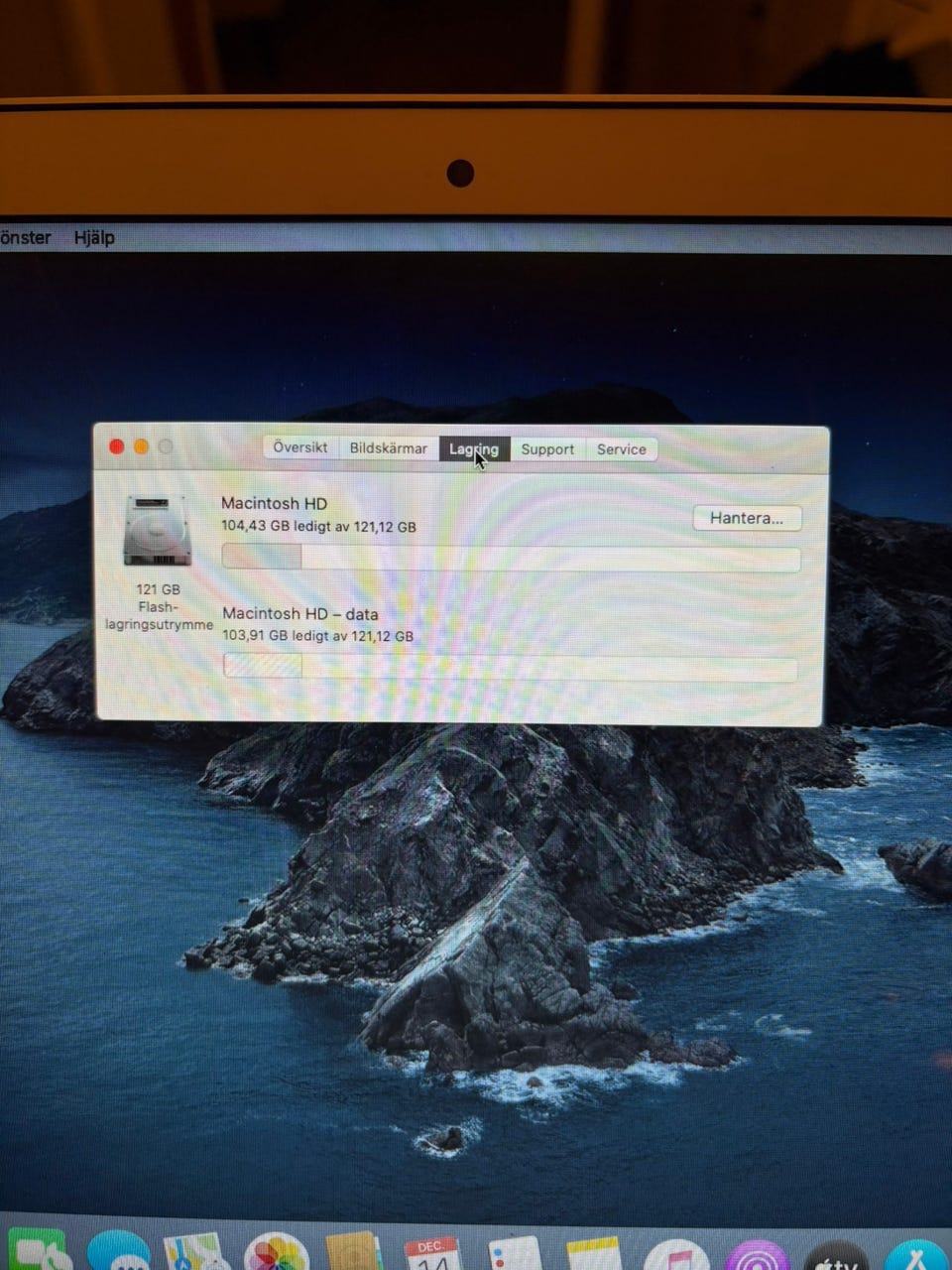Open Messages from the Dock
Viewport: 952px width, 1270px height.
point(119,1251)
